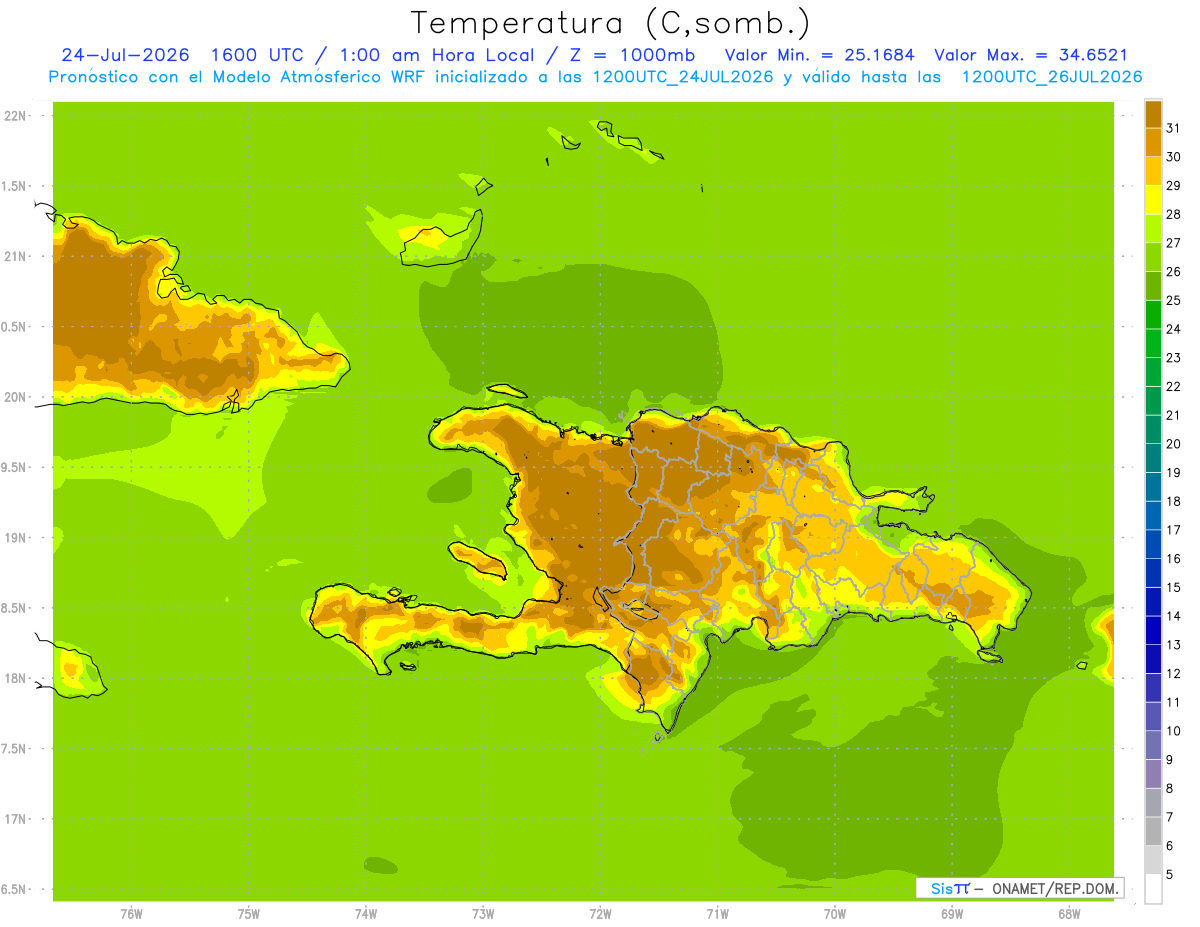The image size is (1200, 927).
Task: Click the dark brown legend swatch above 31
Action: click(1153, 113)
